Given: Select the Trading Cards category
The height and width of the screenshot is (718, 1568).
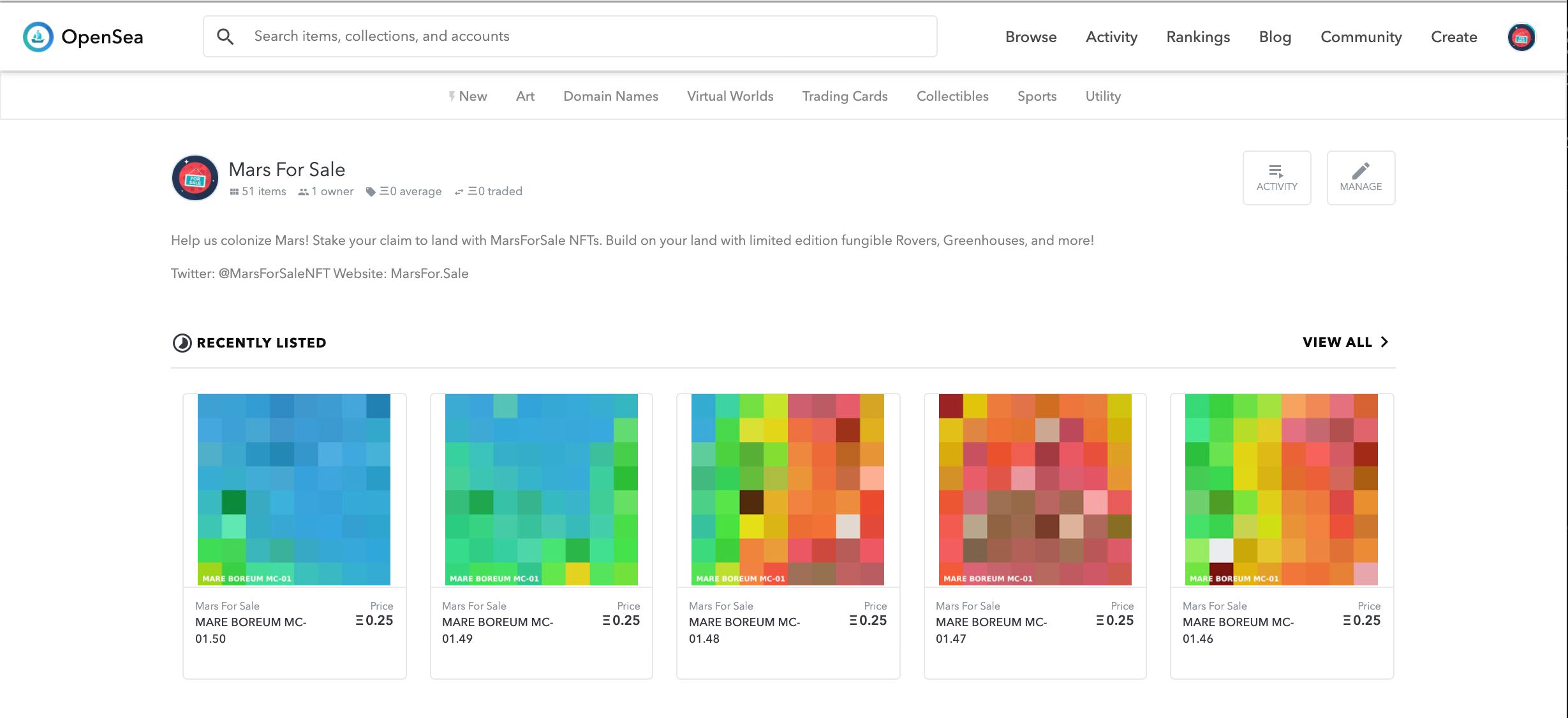Looking at the screenshot, I should click(x=845, y=96).
